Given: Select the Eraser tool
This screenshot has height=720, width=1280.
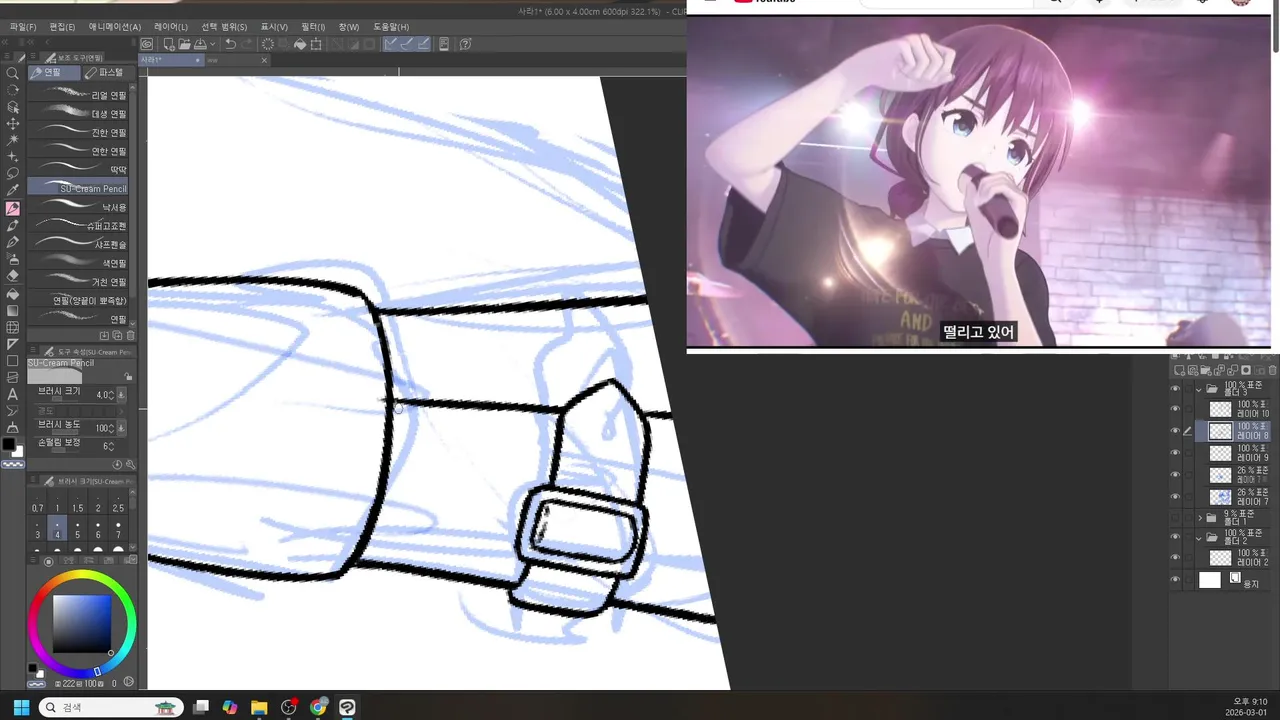Looking at the screenshot, I should click(13, 276).
